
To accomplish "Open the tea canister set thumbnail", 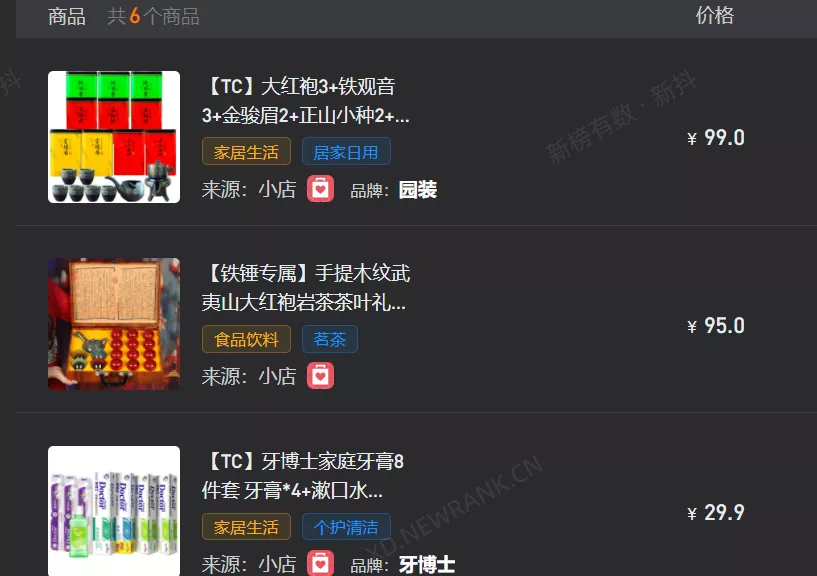I will click(x=114, y=137).
